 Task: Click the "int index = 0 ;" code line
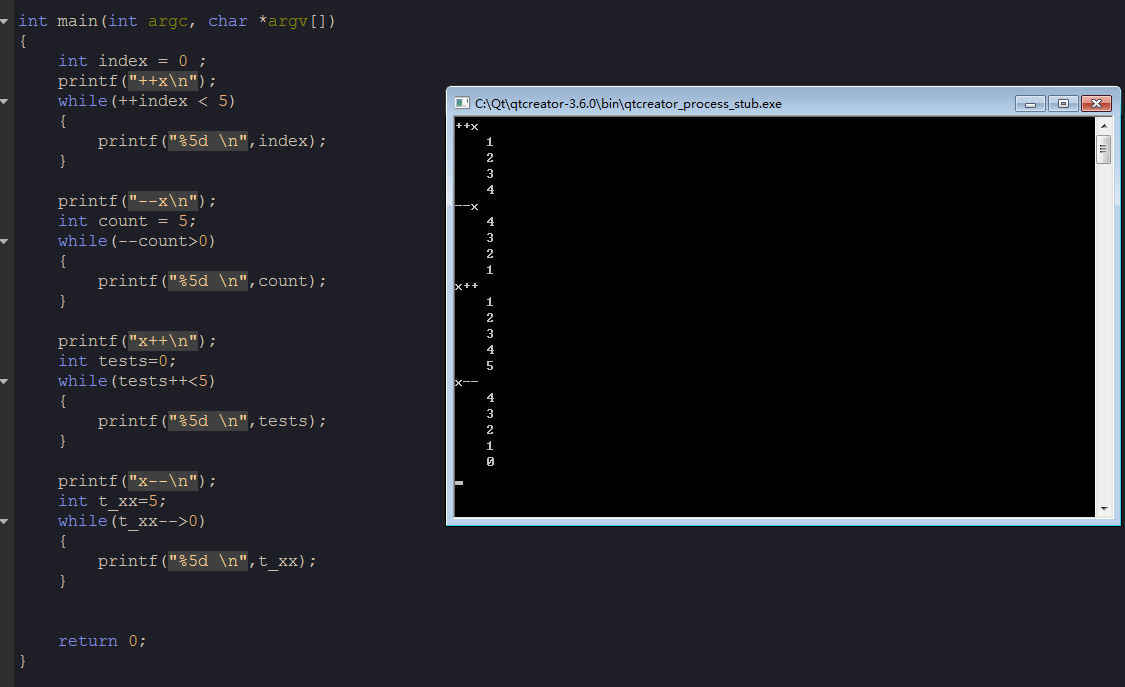[x=131, y=62]
